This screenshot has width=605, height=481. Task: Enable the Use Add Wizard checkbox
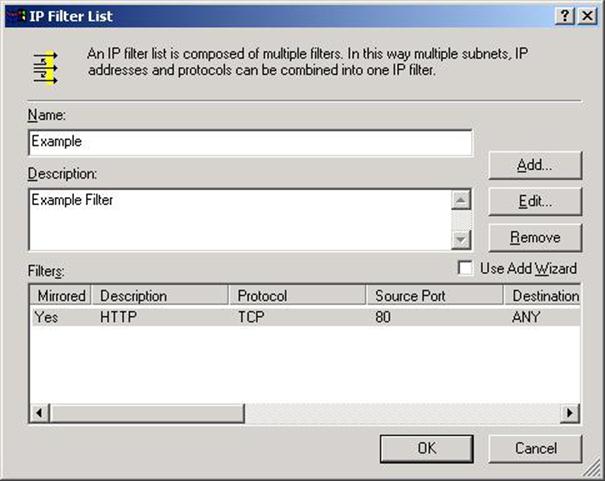[x=465, y=268]
